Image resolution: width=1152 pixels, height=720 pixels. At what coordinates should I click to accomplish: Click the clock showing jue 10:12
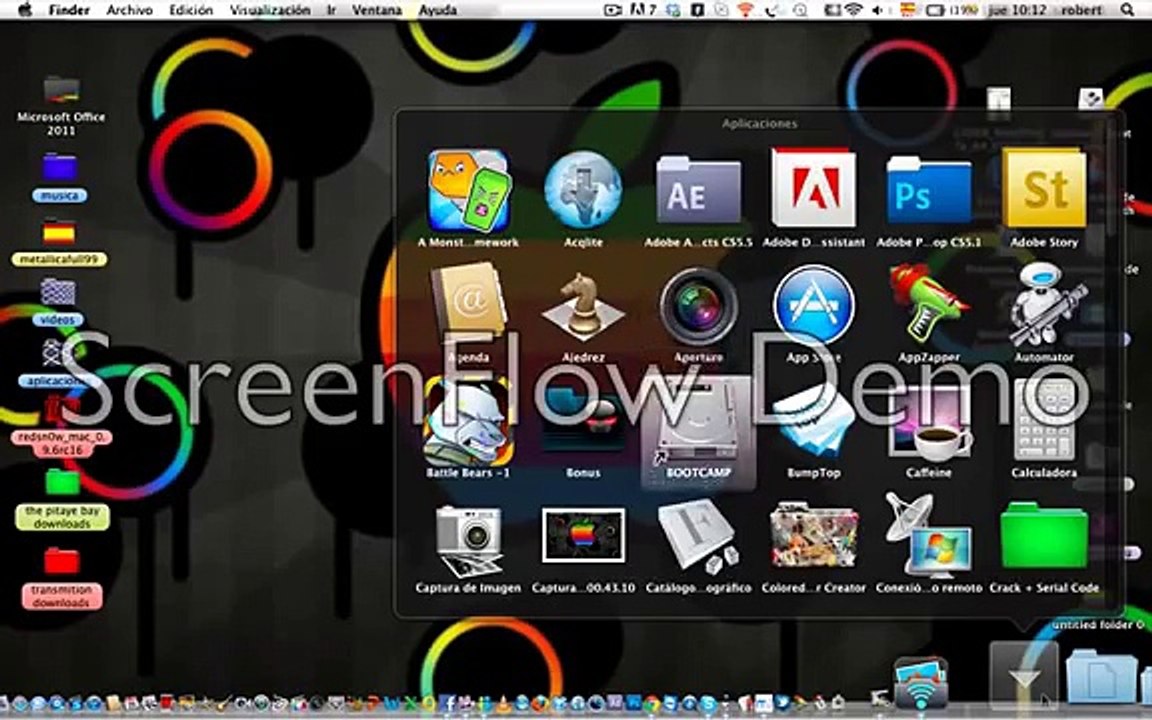pyautogui.click(x=1017, y=10)
